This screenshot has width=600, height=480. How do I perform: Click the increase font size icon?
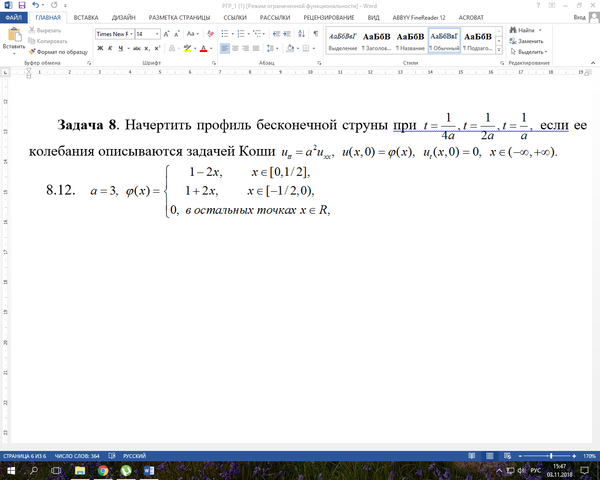(169, 33)
